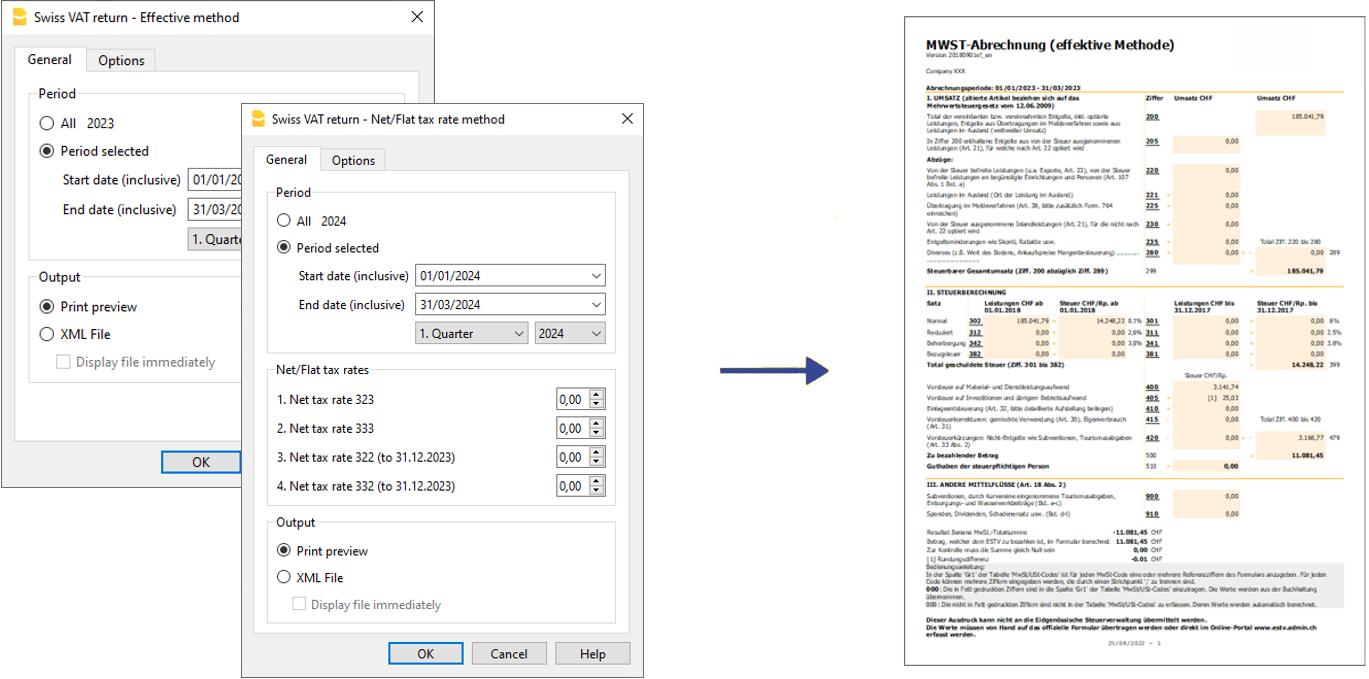Image resolution: width=1369 pixels, height=679 pixels.
Task: Select the All 2024 period radio button
Action: tap(284, 221)
